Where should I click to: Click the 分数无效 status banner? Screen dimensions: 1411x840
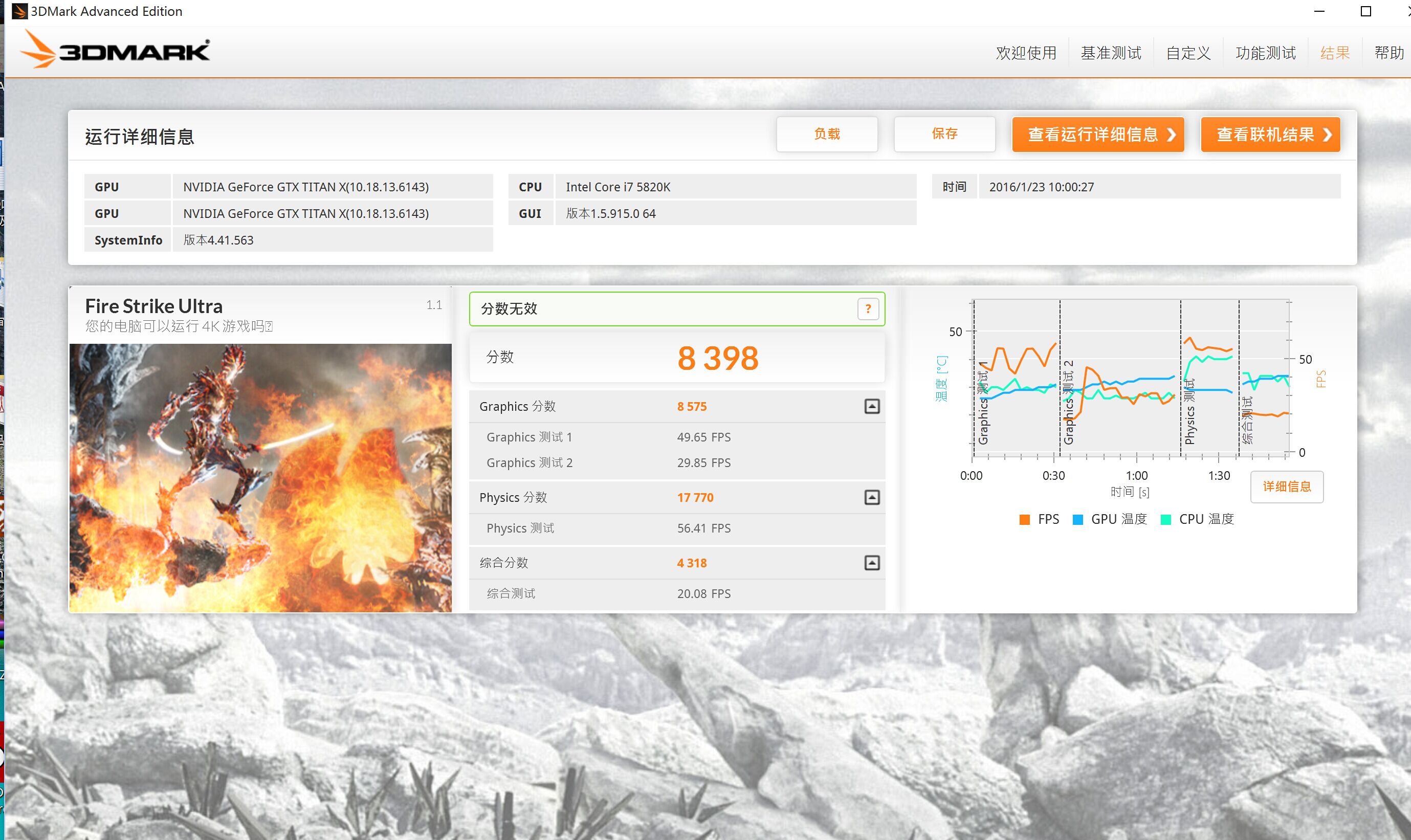click(x=677, y=309)
